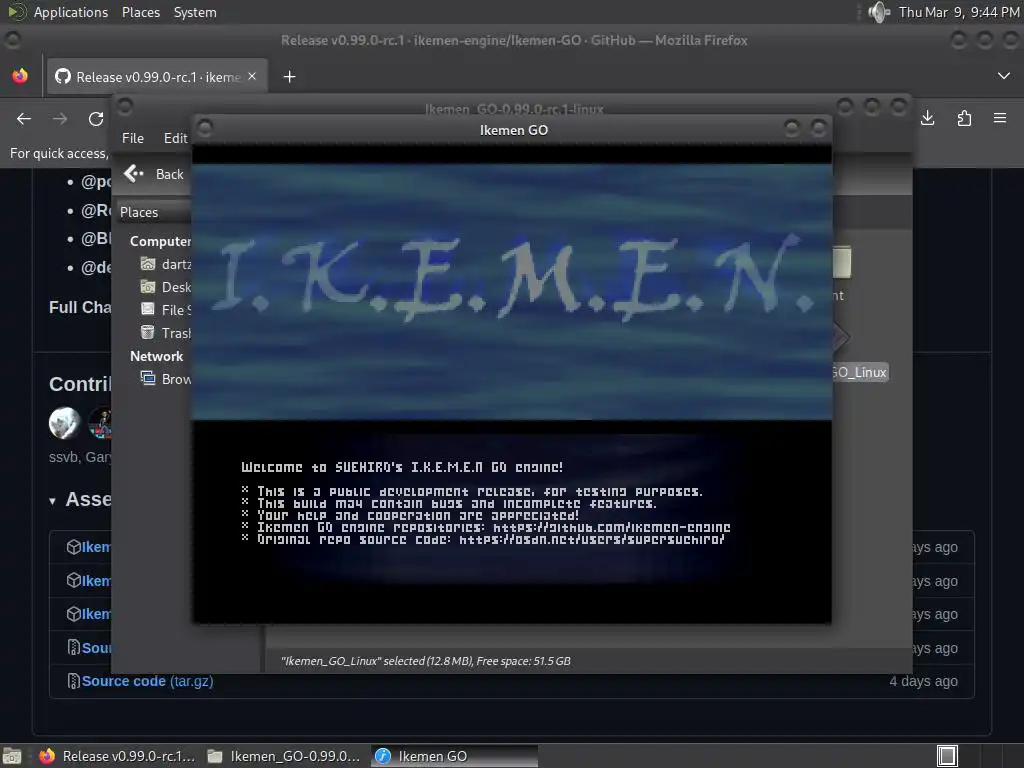Viewport: 1024px width, 768px height.
Task: Select the Ikemen_GO_Linux file label
Action: coord(859,372)
